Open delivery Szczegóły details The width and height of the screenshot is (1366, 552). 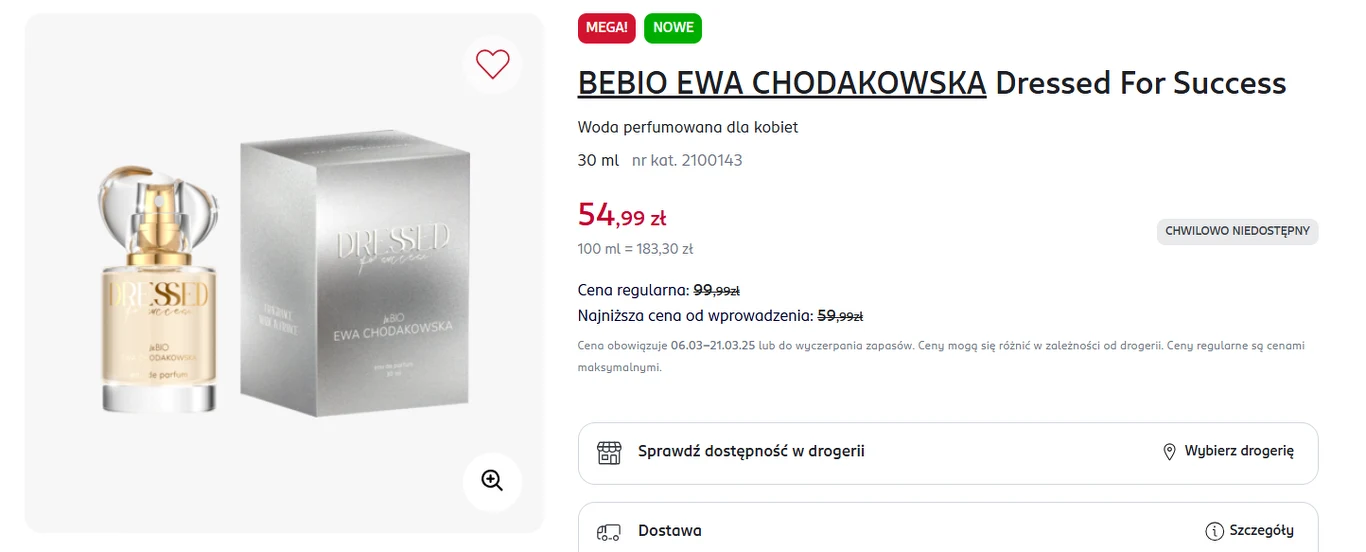1261,531
